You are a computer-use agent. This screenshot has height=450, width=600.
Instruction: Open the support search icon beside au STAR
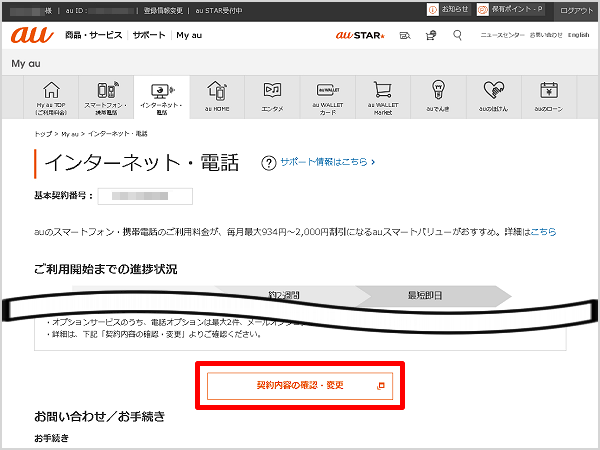click(x=405, y=35)
